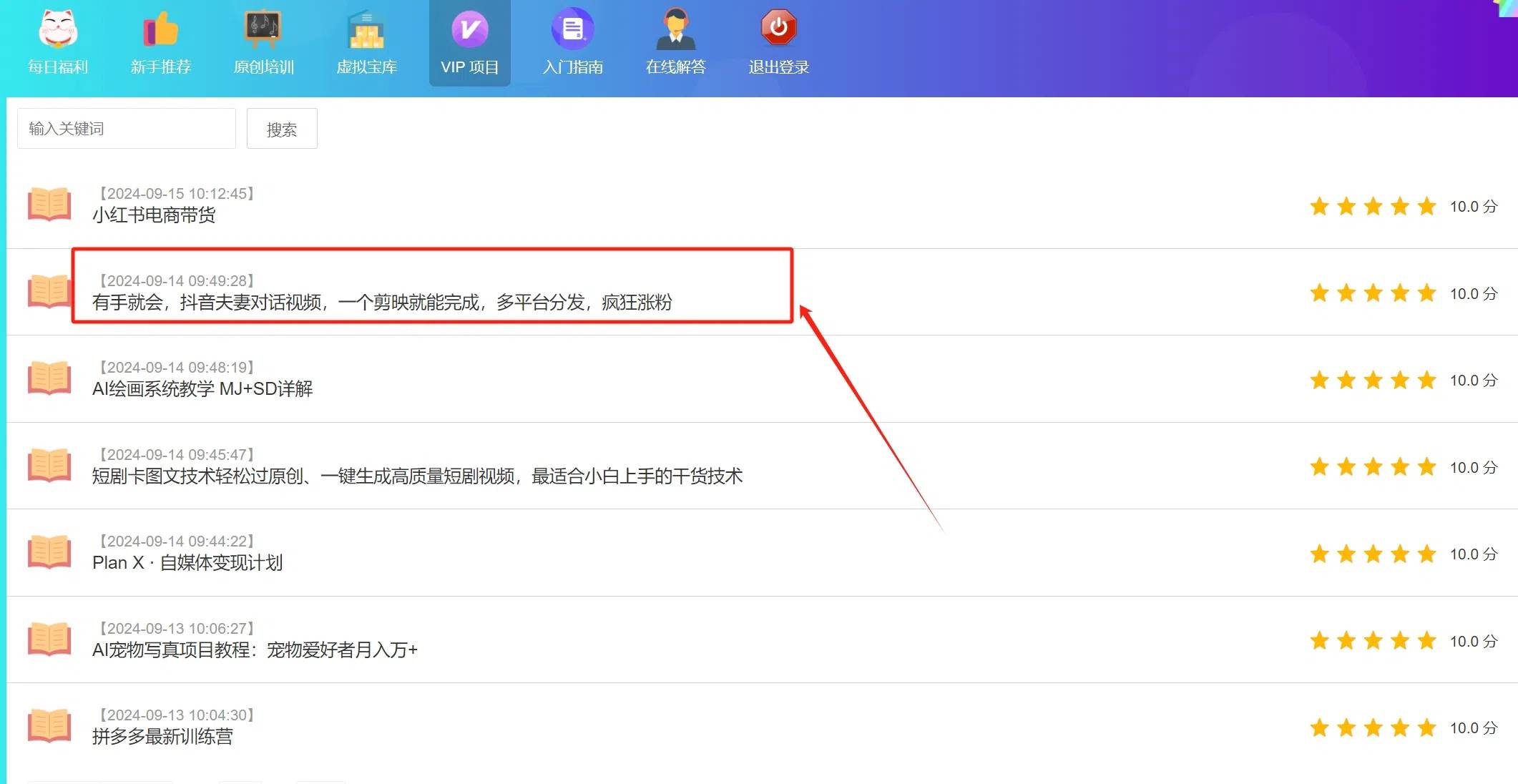Click the 10.0 分 score for AI绘画系统教学

pyautogui.click(x=1474, y=381)
